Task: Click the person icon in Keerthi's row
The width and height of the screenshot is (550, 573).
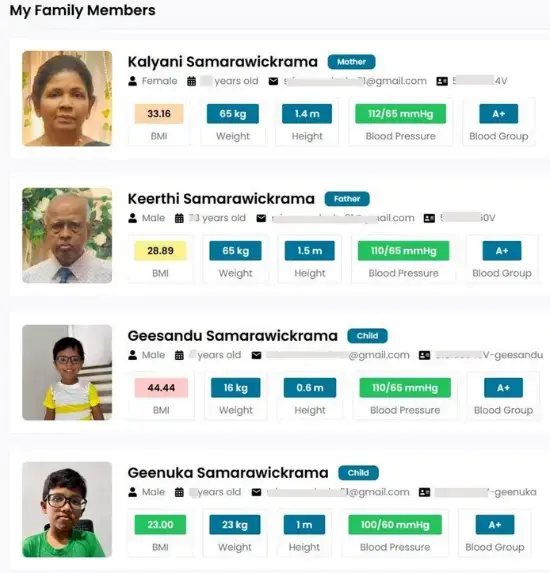Action: [x=133, y=218]
